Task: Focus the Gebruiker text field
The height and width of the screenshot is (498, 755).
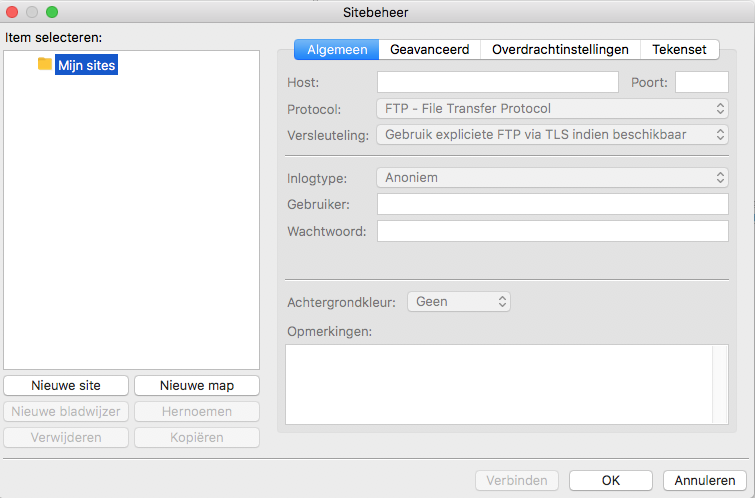Action: (552, 204)
